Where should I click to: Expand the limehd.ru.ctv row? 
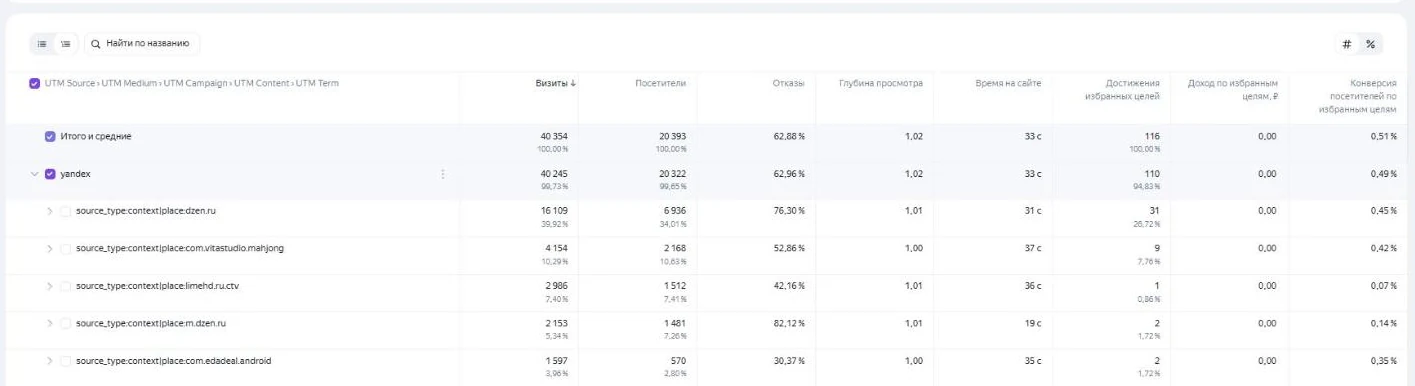tap(50, 286)
